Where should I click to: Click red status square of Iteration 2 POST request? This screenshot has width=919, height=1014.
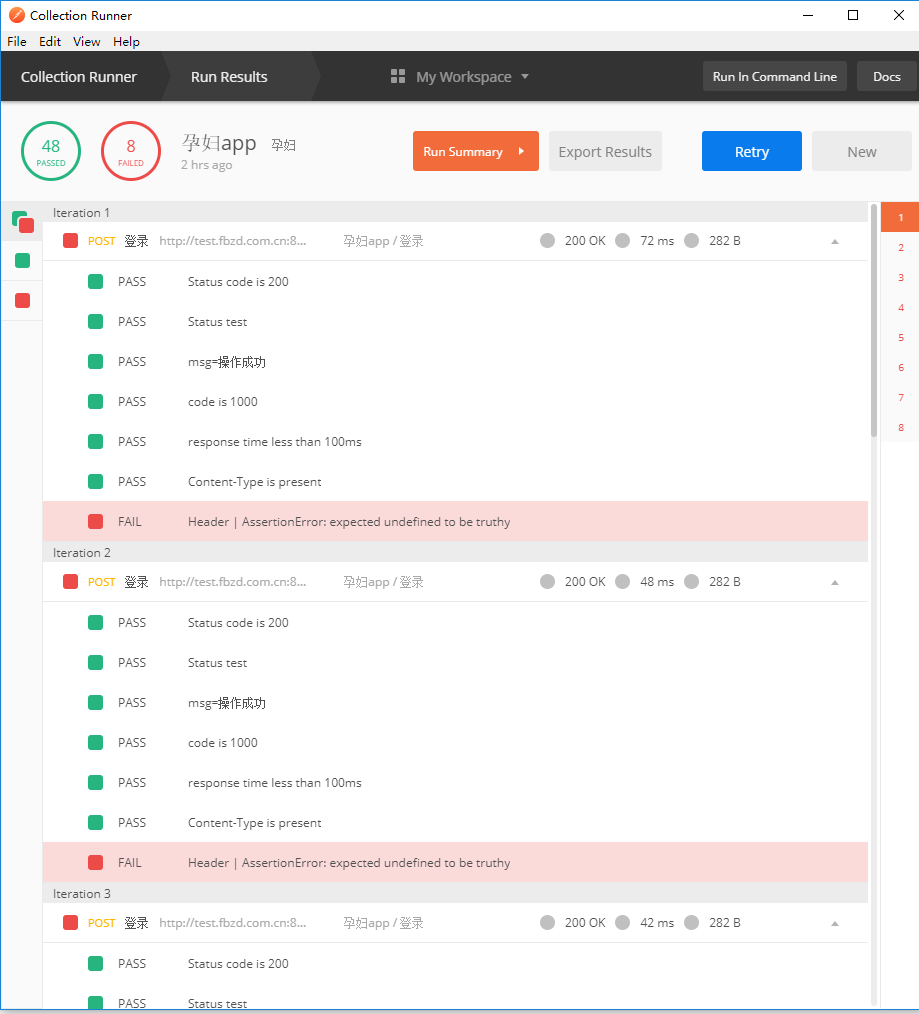(x=70, y=581)
